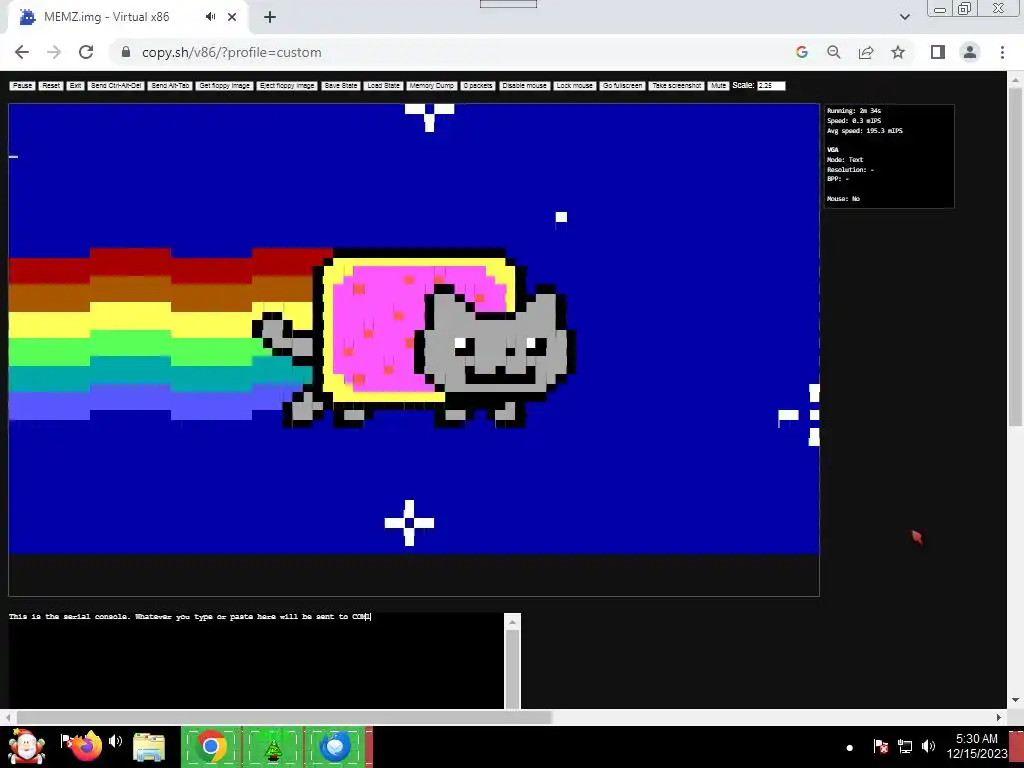Send Alt-Tab to the virtual machine
This screenshot has height=768, width=1024.
[170, 86]
